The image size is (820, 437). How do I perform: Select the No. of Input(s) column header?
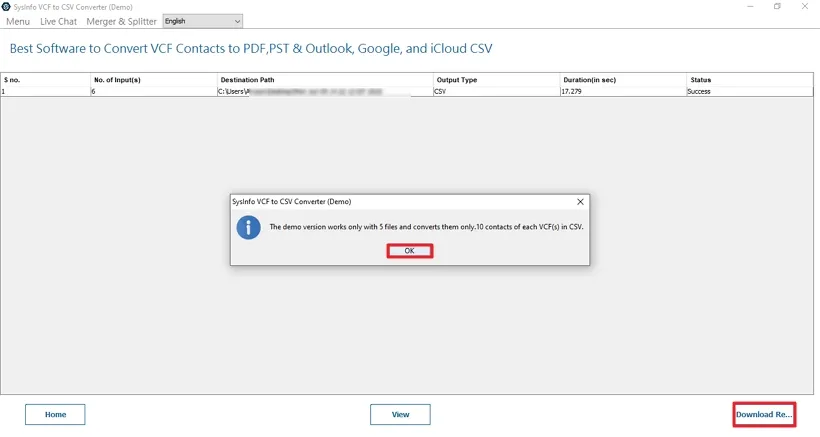[x=153, y=80]
